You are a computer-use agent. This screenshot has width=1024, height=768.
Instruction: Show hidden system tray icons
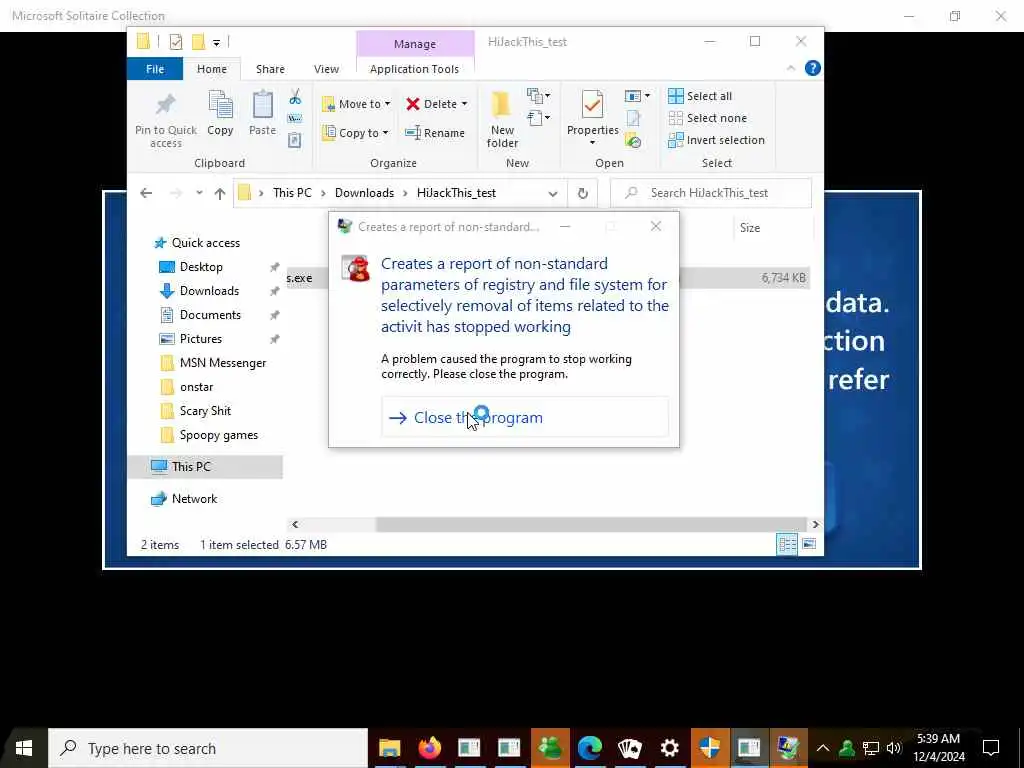pos(823,748)
